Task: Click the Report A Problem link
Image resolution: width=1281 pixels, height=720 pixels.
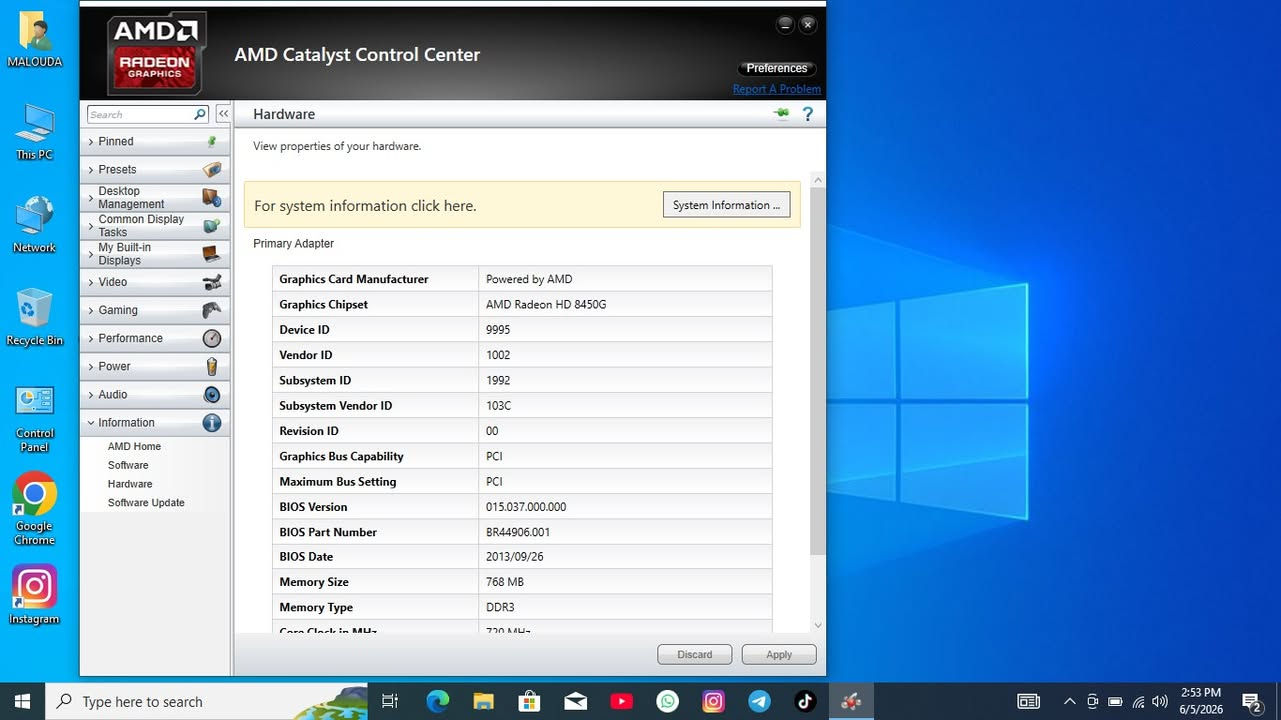Action: [777, 89]
